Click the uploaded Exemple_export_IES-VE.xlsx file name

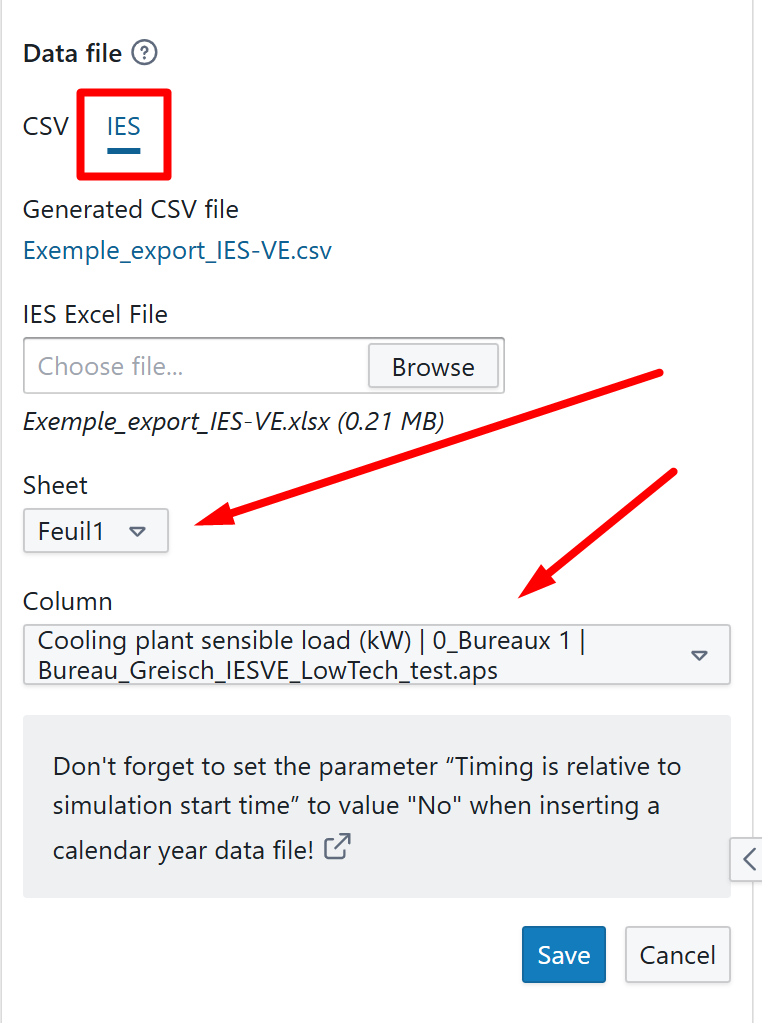tap(233, 421)
